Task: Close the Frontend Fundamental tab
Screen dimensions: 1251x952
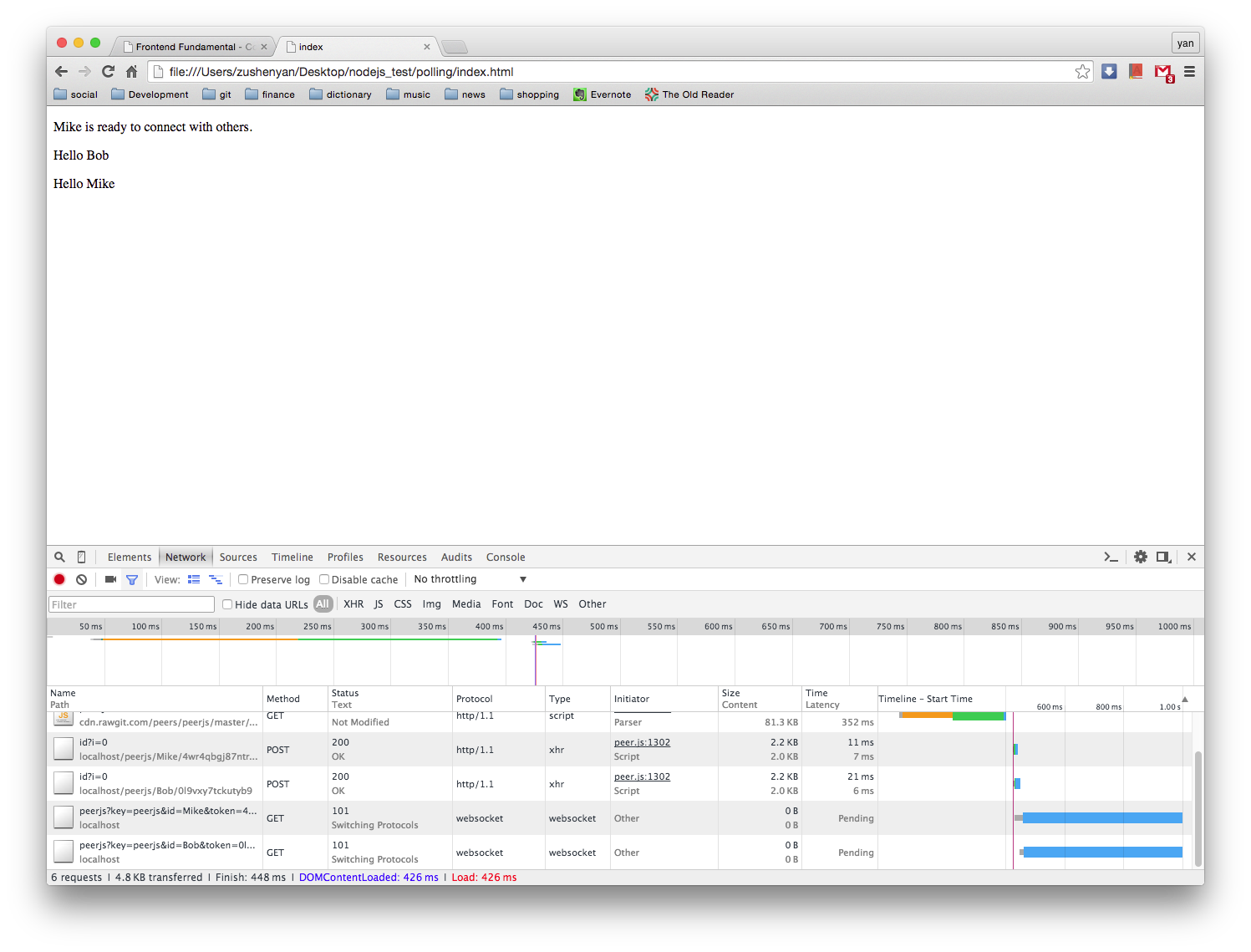Action: (264, 47)
